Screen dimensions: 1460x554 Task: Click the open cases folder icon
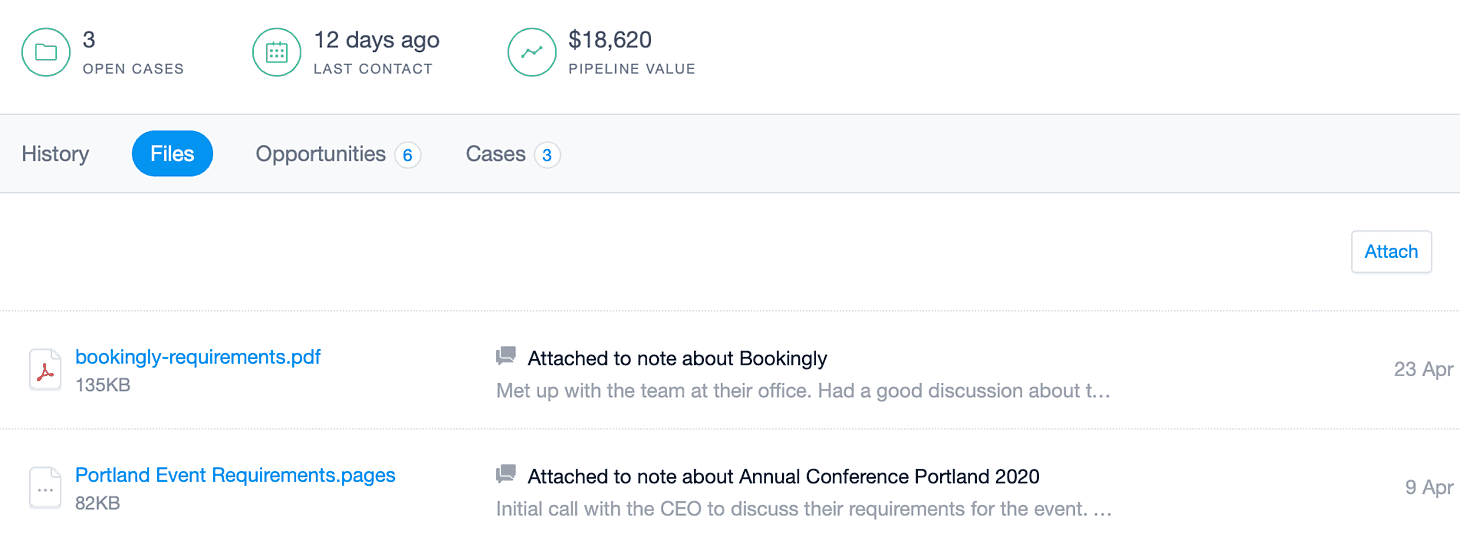pos(46,52)
